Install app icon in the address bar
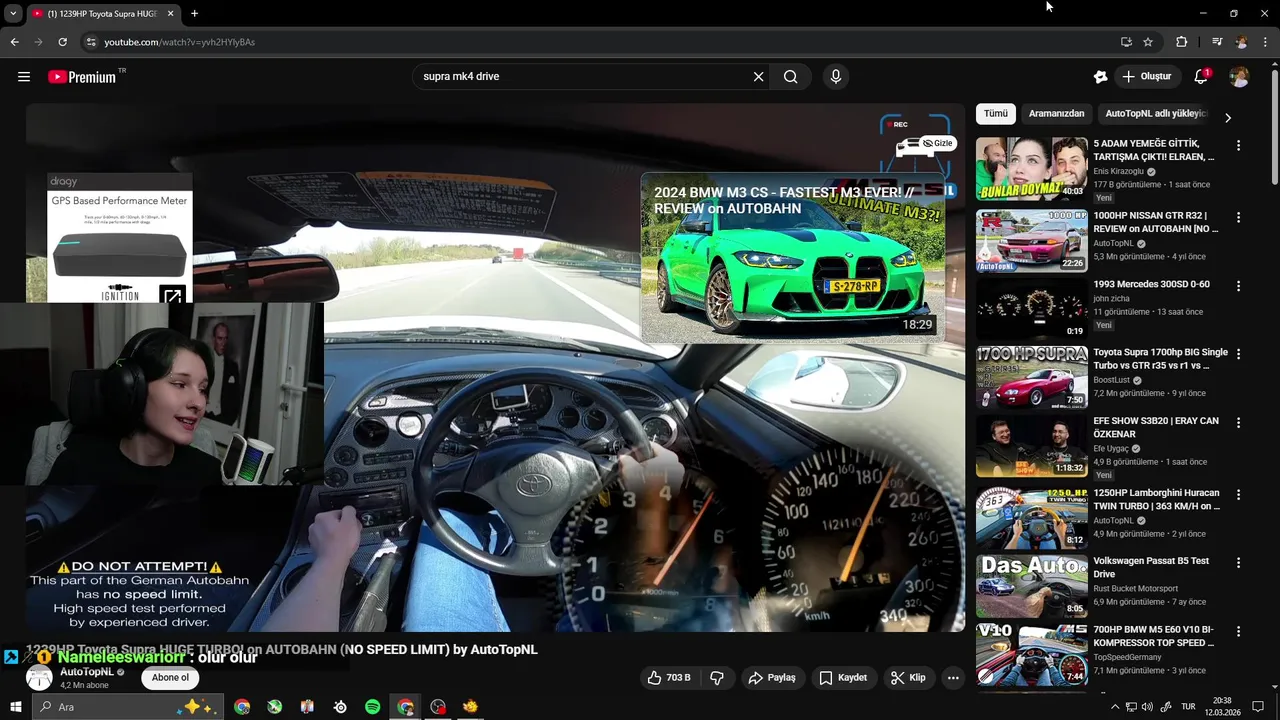Image resolution: width=1280 pixels, height=720 pixels. [1126, 42]
